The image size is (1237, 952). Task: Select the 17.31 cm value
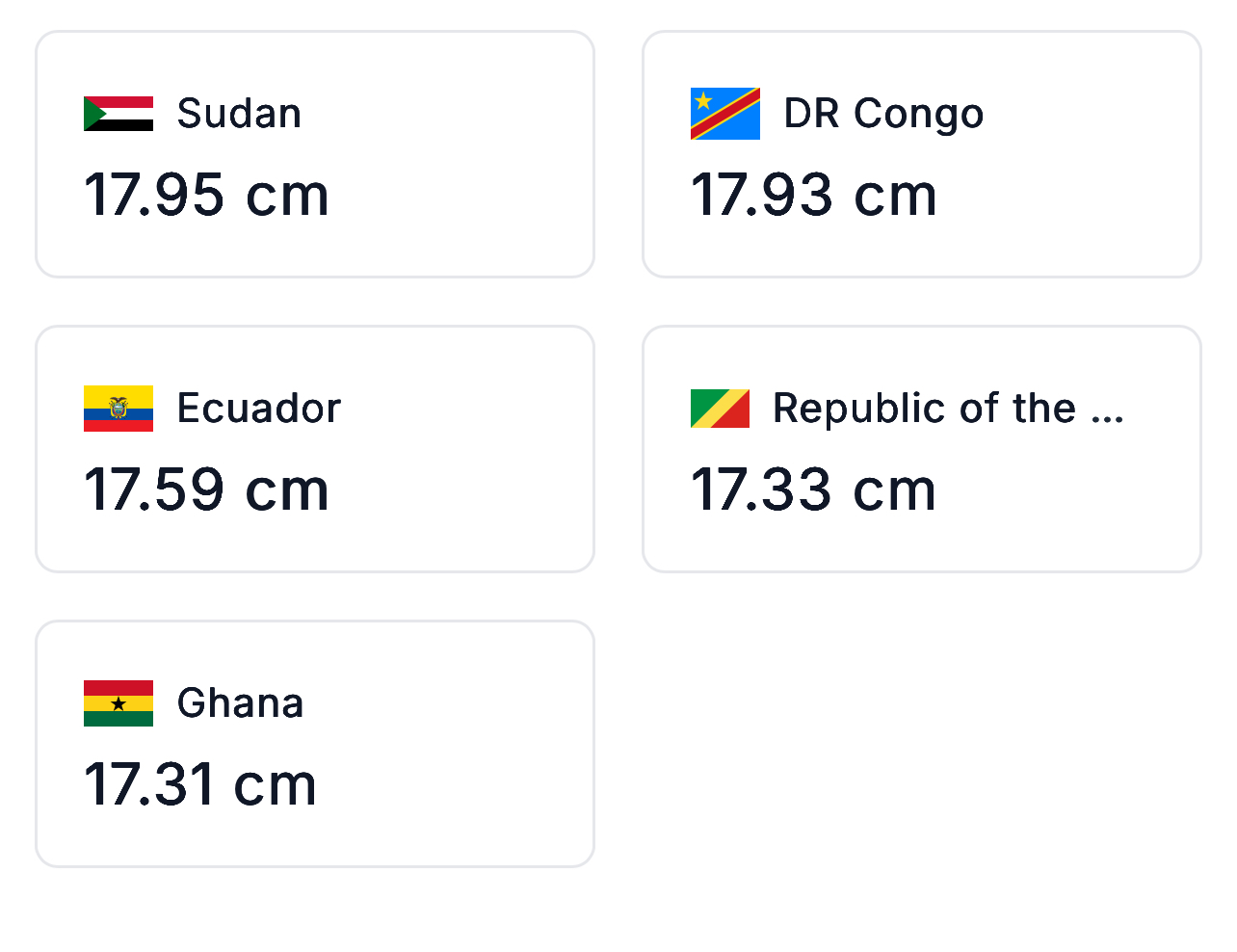pos(200,784)
